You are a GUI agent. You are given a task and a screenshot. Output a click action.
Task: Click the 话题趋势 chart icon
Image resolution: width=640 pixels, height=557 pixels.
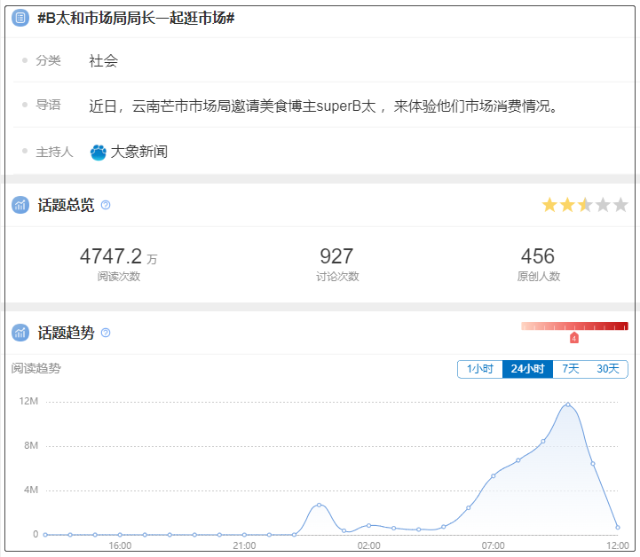coord(20,333)
